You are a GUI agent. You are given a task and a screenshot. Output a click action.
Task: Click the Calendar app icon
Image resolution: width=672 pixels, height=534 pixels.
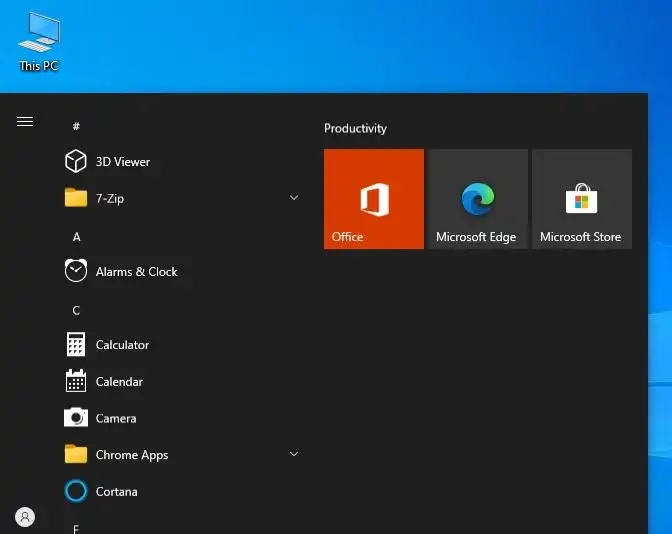pos(76,381)
